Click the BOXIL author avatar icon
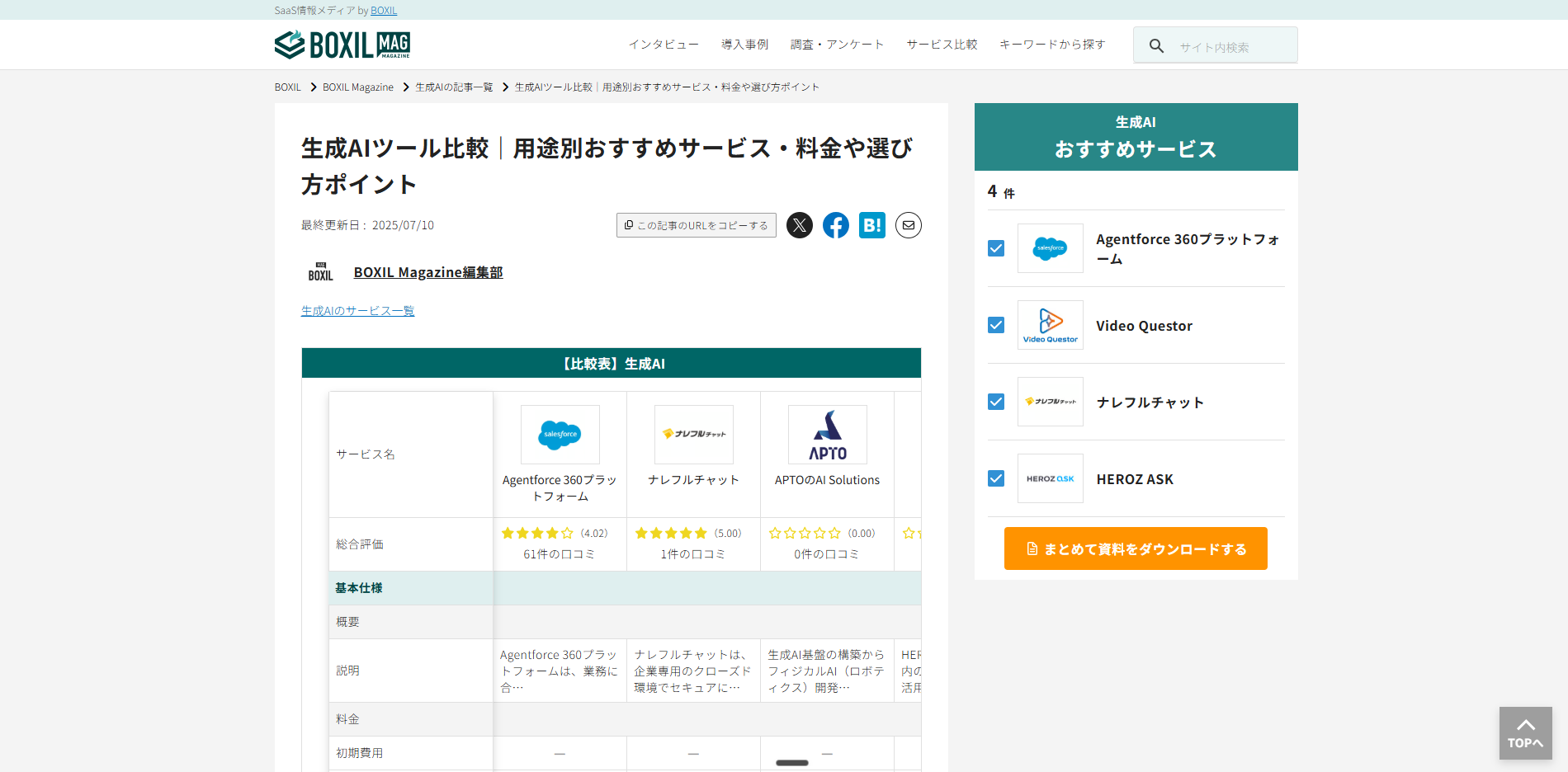 [x=321, y=272]
